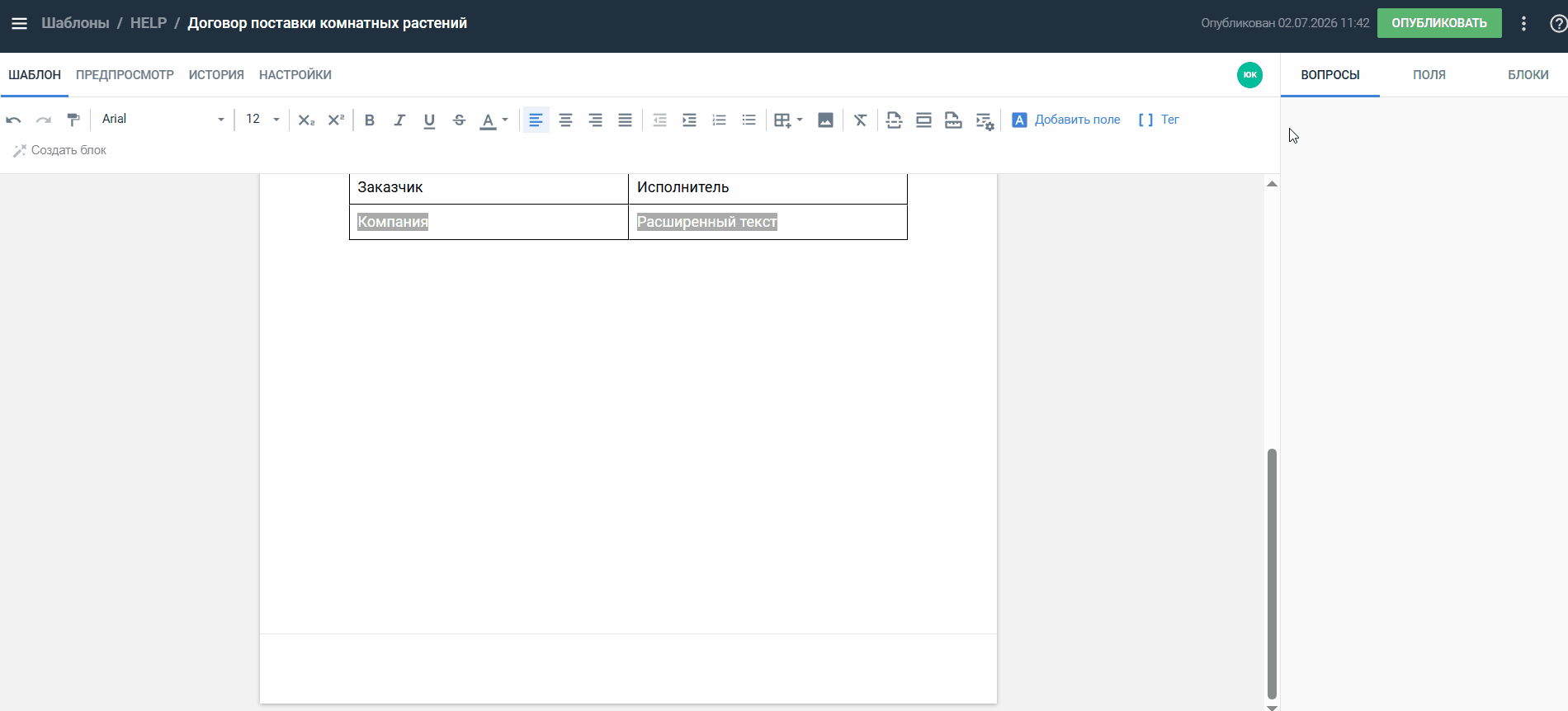Click the Расширенный текст field placeholder
Viewport: 1568px width, 711px height.
click(x=707, y=222)
